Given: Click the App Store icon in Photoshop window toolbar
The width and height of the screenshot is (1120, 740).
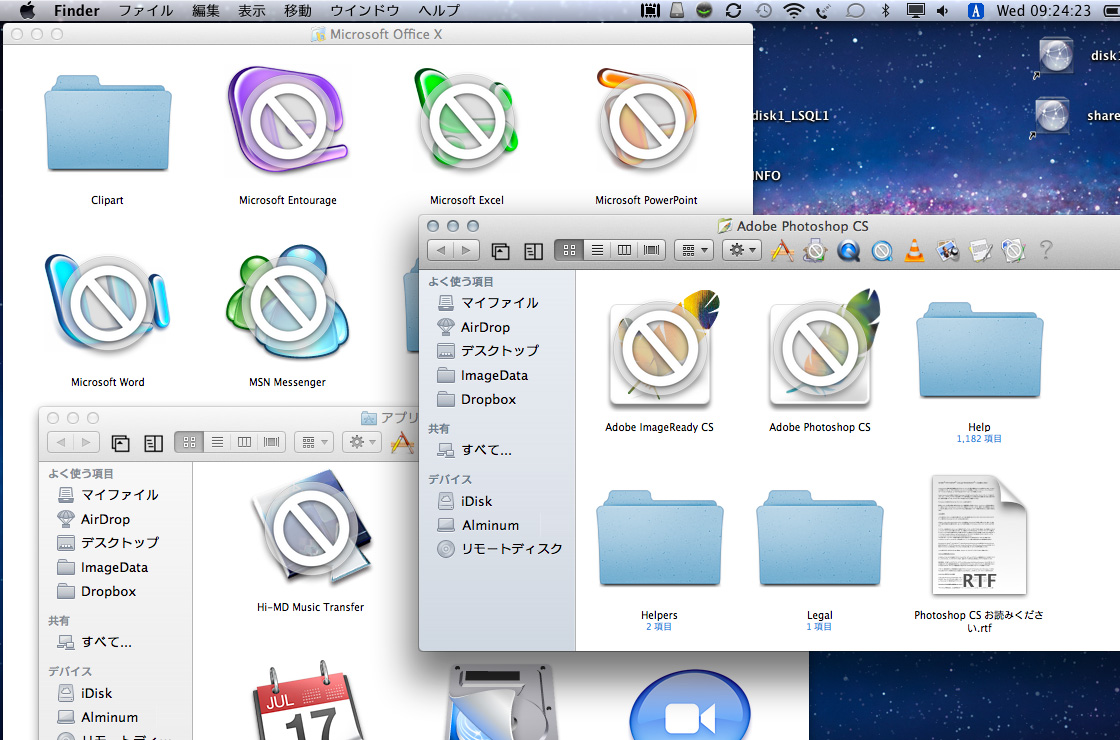Looking at the screenshot, I should pyautogui.click(x=782, y=251).
